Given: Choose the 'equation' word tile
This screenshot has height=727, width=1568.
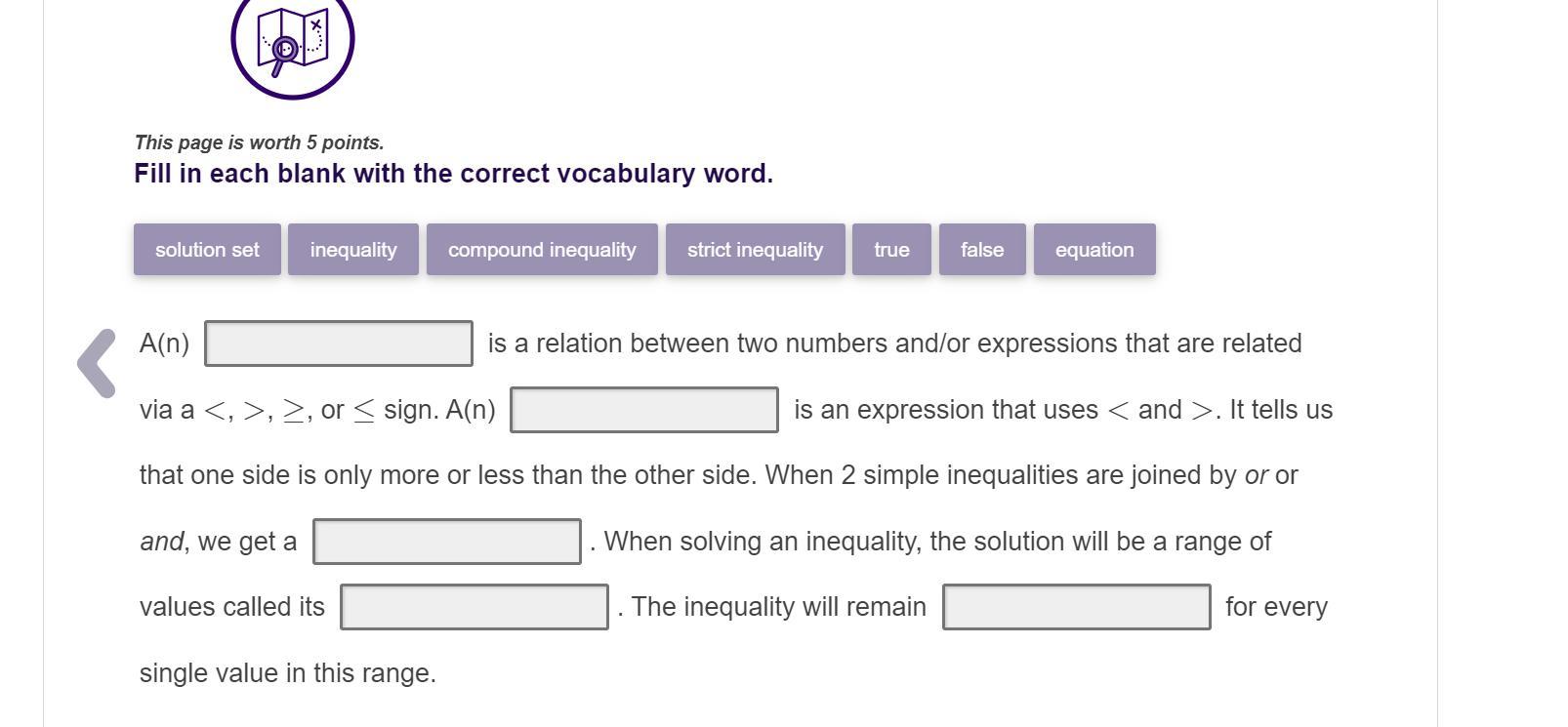Looking at the screenshot, I should [x=1094, y=250].
